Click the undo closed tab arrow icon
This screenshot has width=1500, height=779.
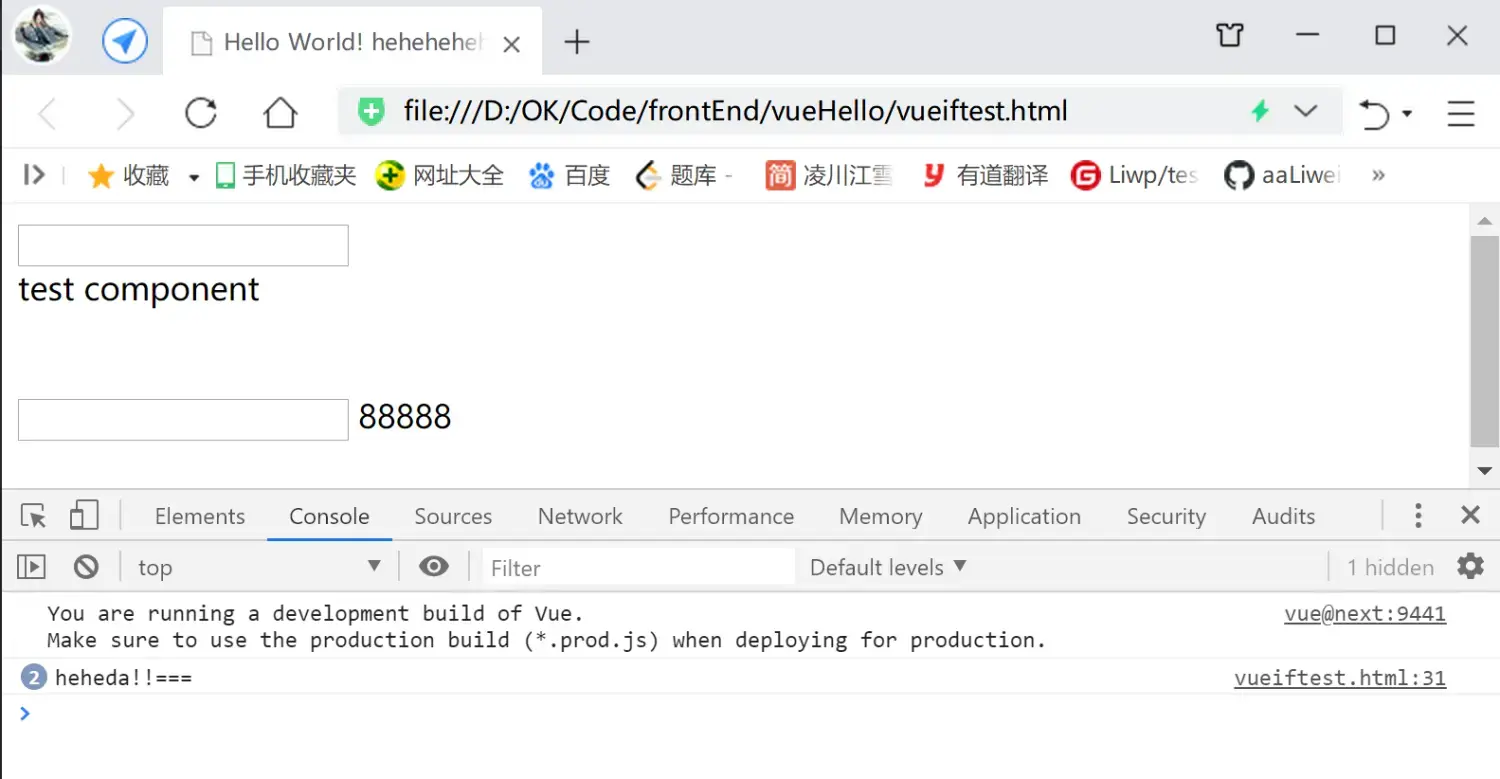pos(1375,114)
